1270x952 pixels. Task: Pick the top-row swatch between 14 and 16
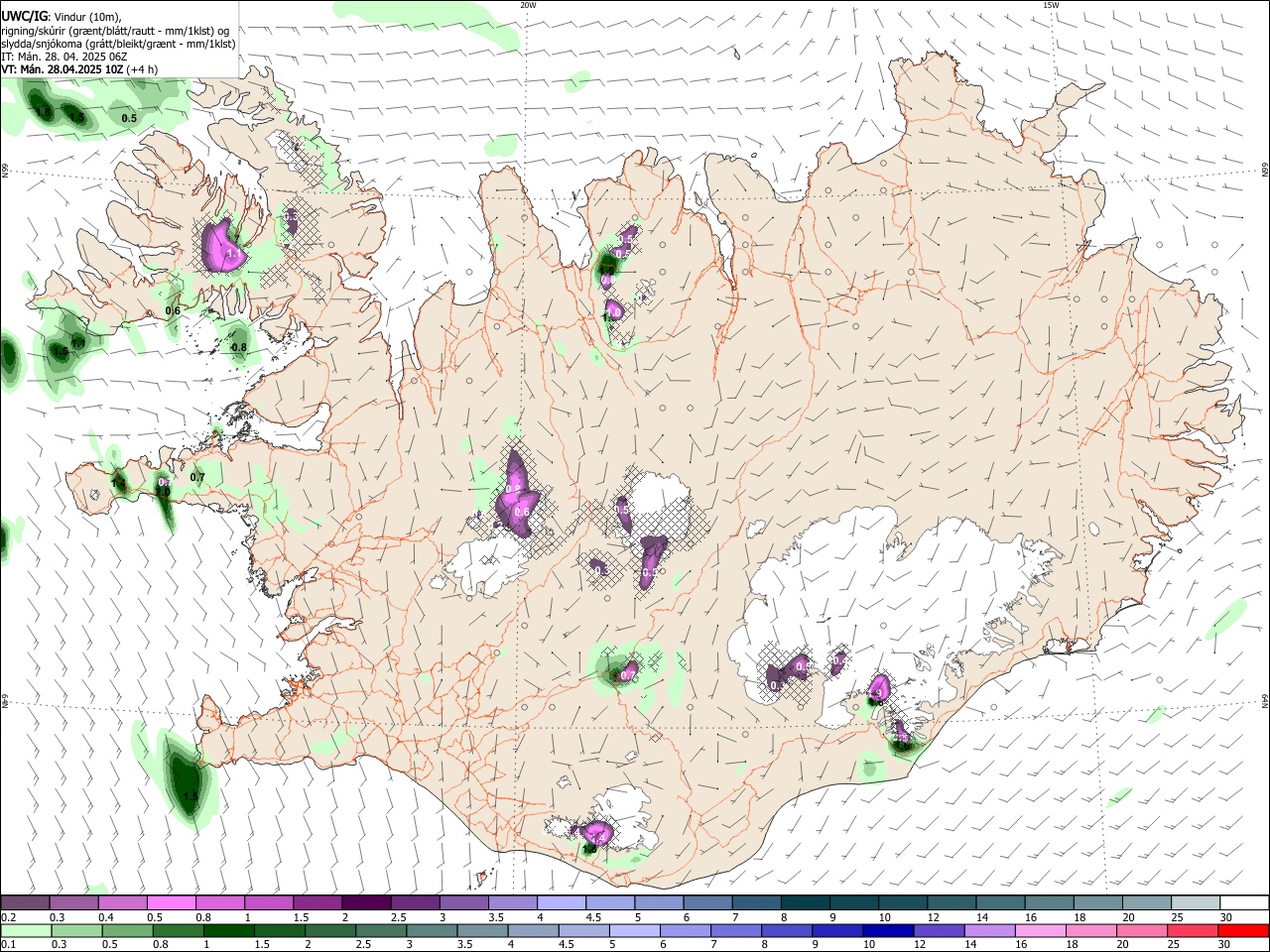pyautogui.click(x=999, y=902)
